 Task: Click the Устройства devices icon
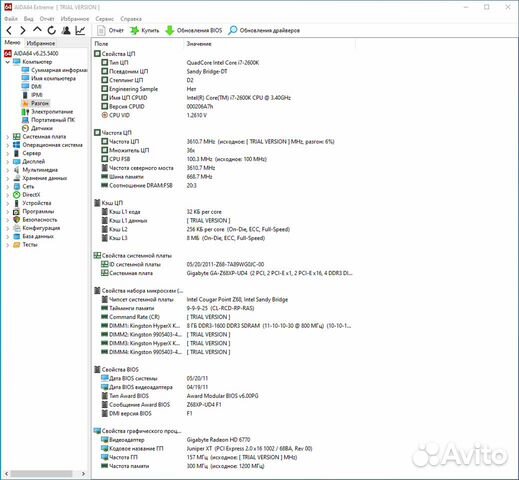click(17, 203)
